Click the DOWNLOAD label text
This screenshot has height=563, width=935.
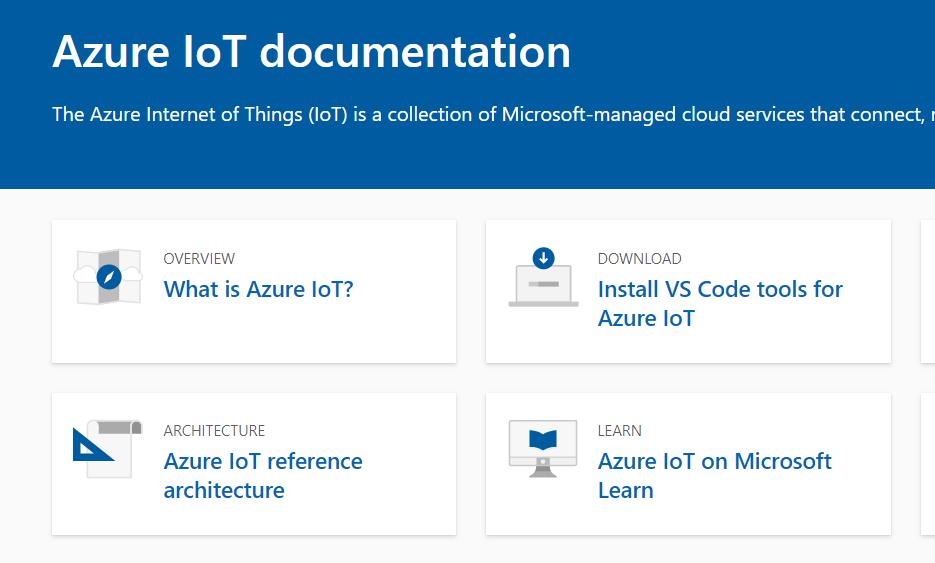639,259
